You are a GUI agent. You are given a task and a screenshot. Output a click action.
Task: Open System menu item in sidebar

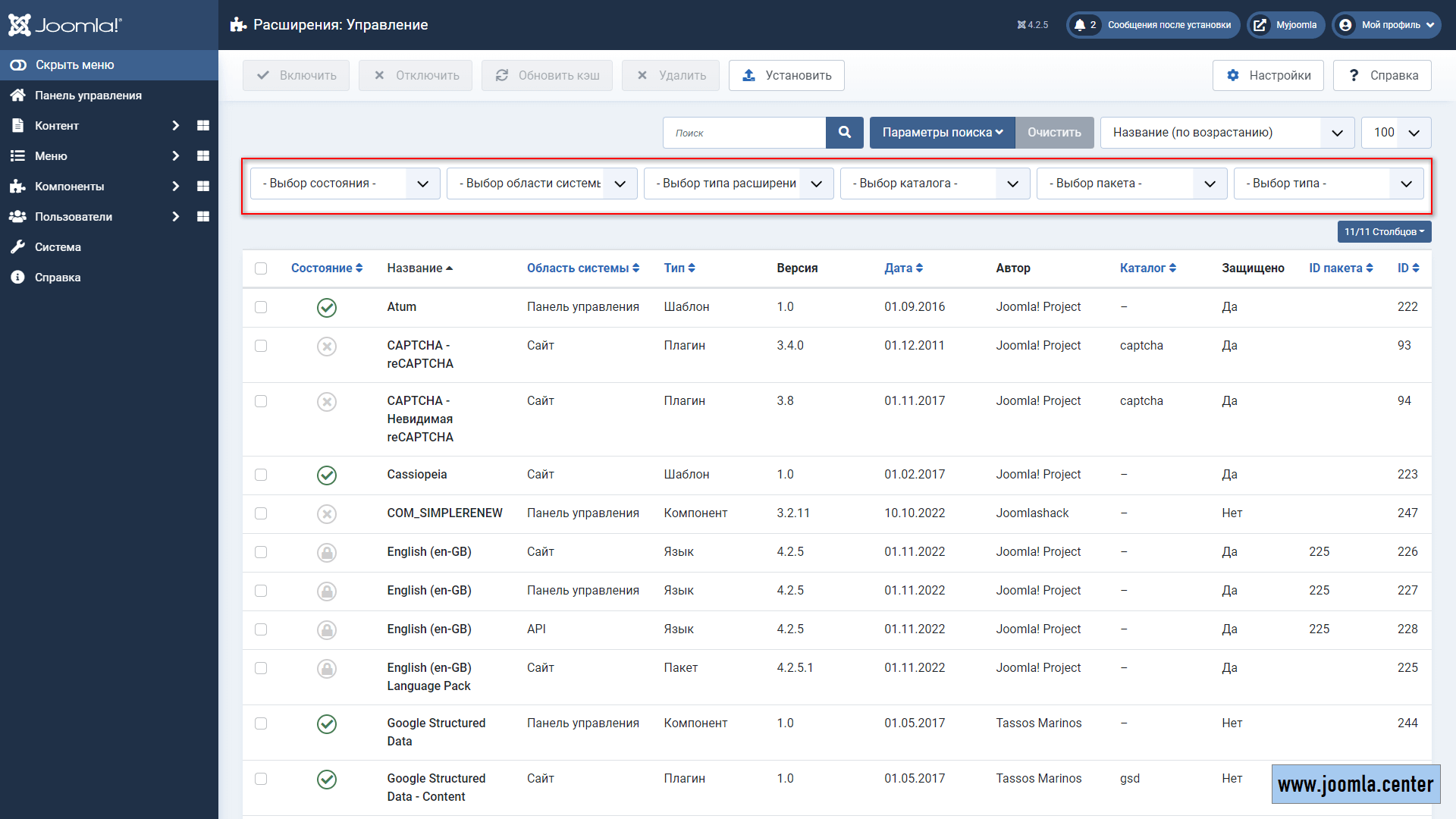pos(58,247)
